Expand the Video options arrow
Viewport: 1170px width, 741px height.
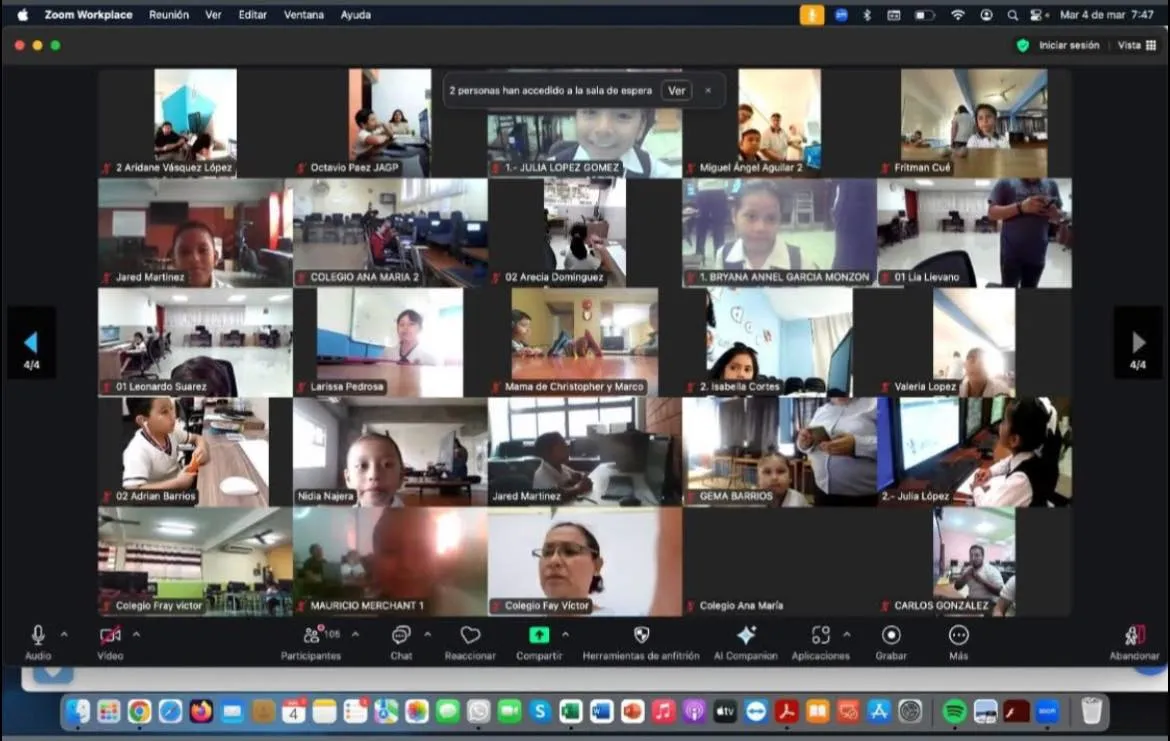[136, 634]
